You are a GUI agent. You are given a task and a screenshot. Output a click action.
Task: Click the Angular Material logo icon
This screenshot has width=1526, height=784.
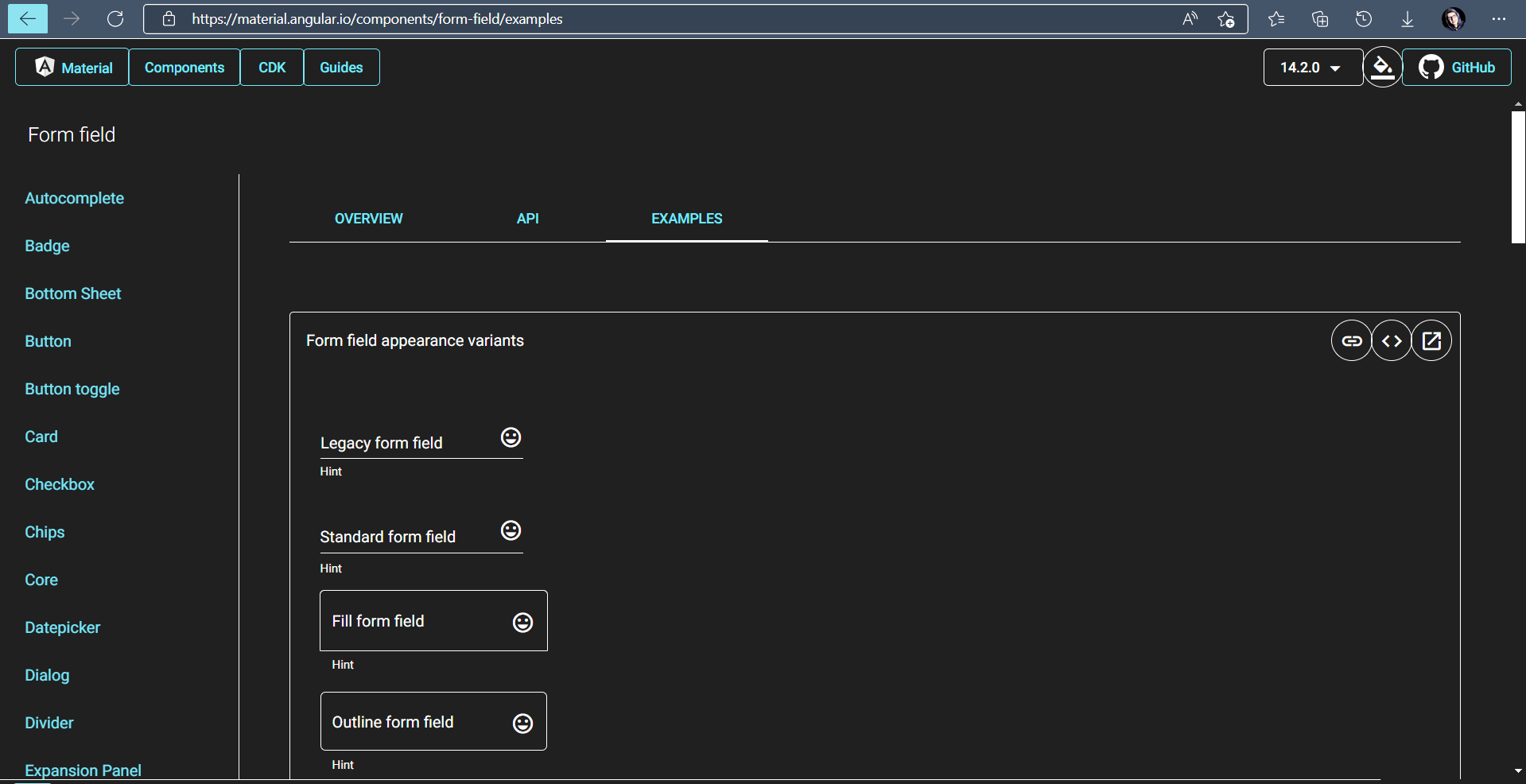(x=45, y=67)
